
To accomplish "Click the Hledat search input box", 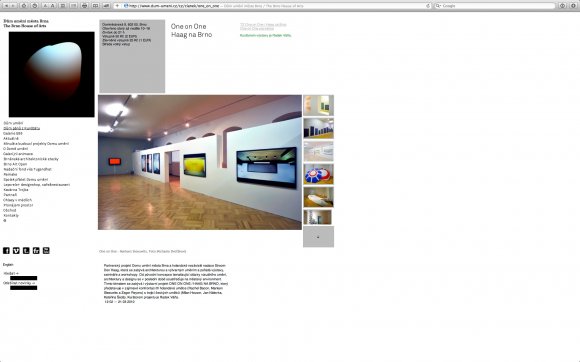I will pos(23,278).
